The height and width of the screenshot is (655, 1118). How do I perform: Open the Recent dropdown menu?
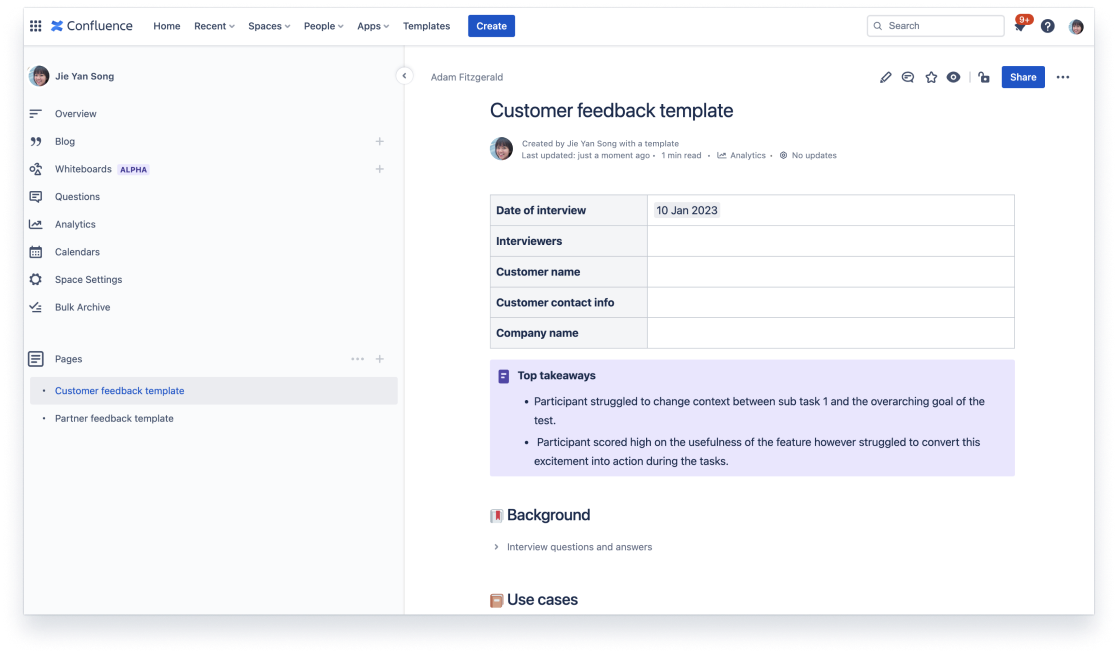coord(214,26)
